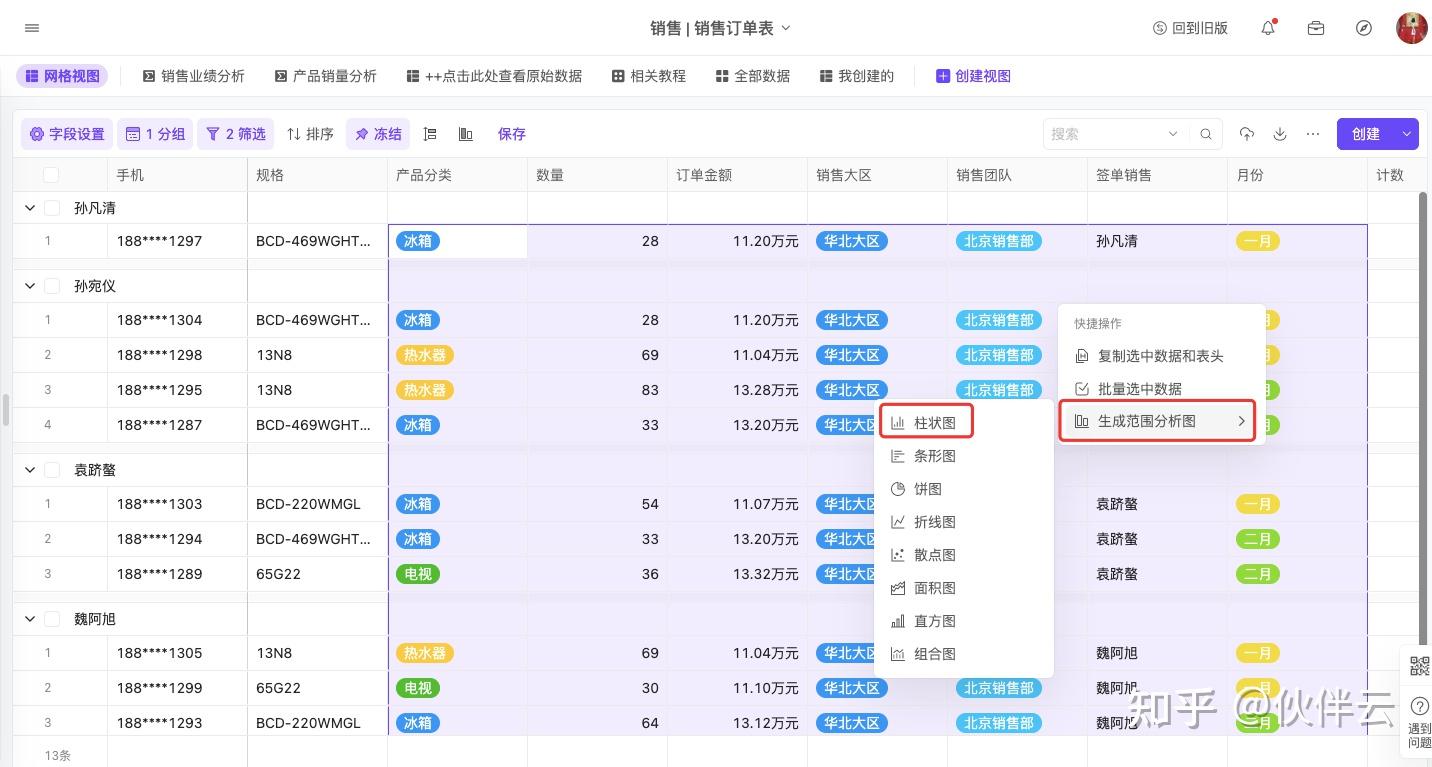This screenshot has height=767, width=1432.
Task: Open the notification bell
Action: pos(1268,28)
